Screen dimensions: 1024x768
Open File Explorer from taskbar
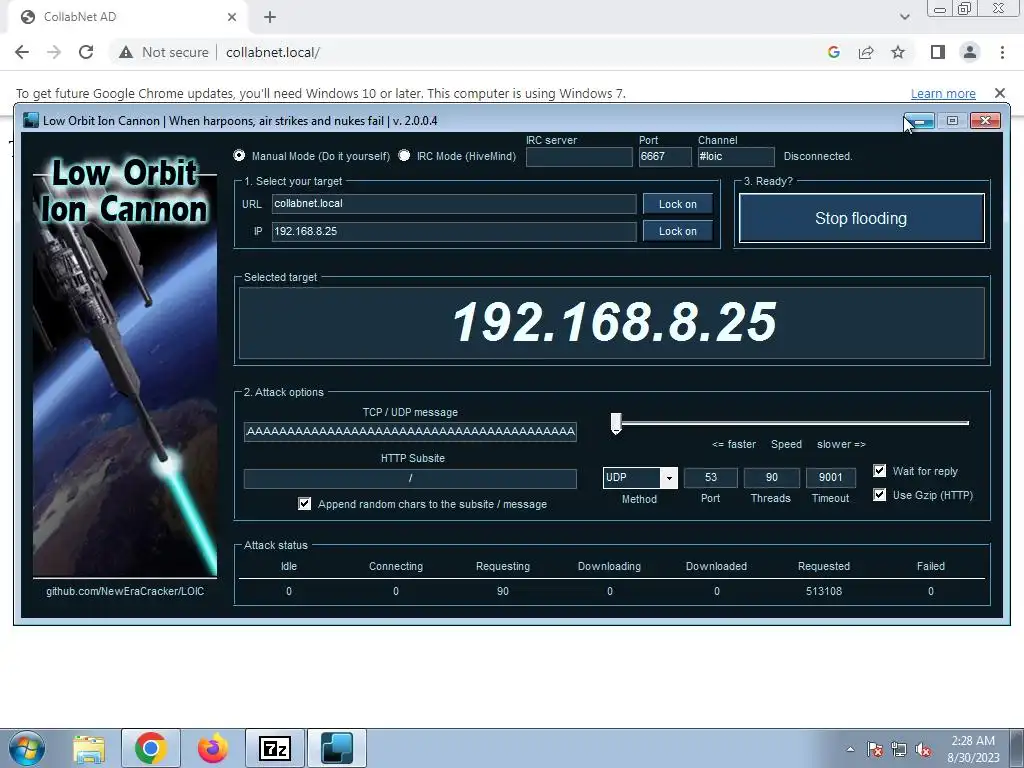pos(89,748)
